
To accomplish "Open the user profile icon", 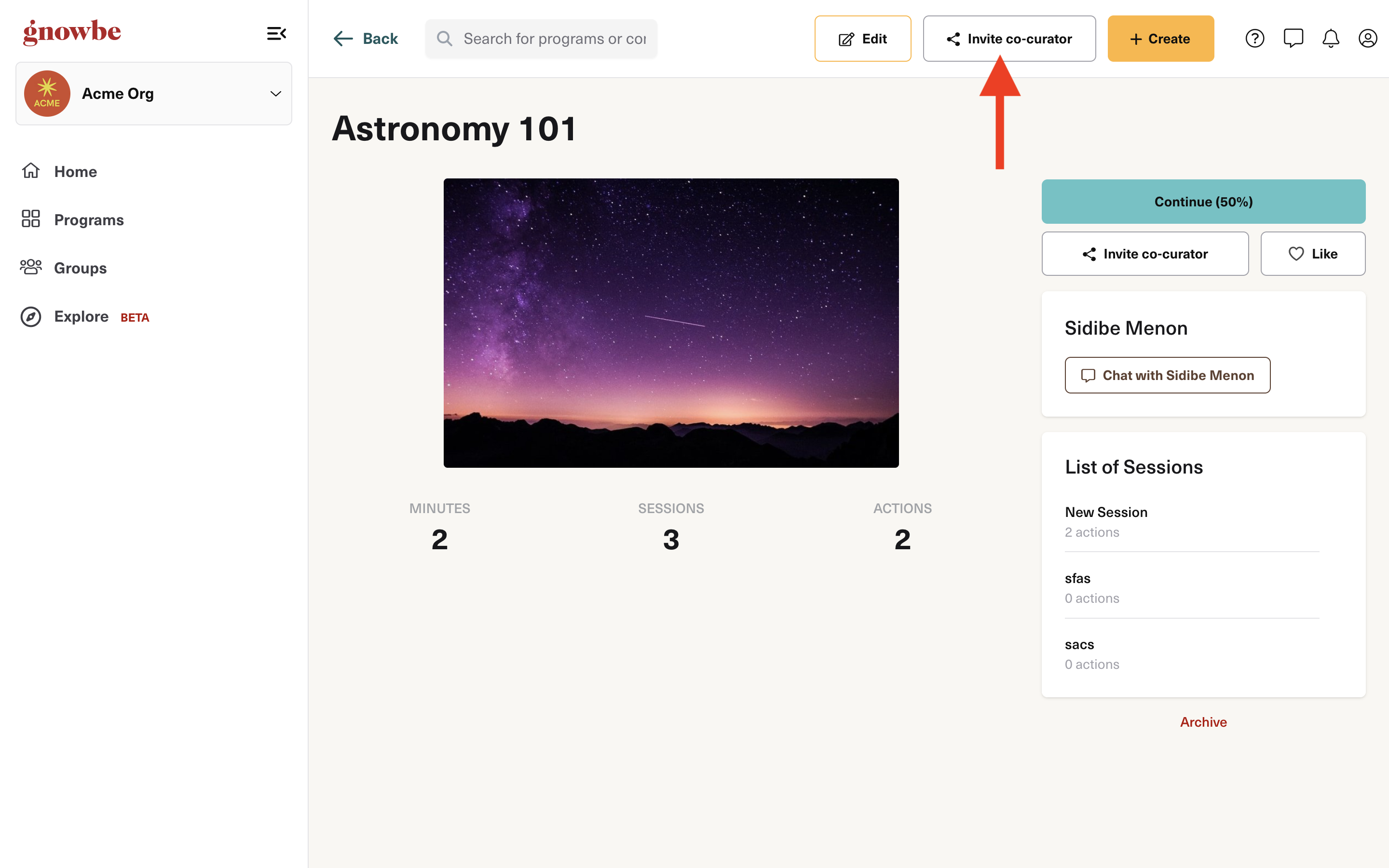I will coord(1368,39).
